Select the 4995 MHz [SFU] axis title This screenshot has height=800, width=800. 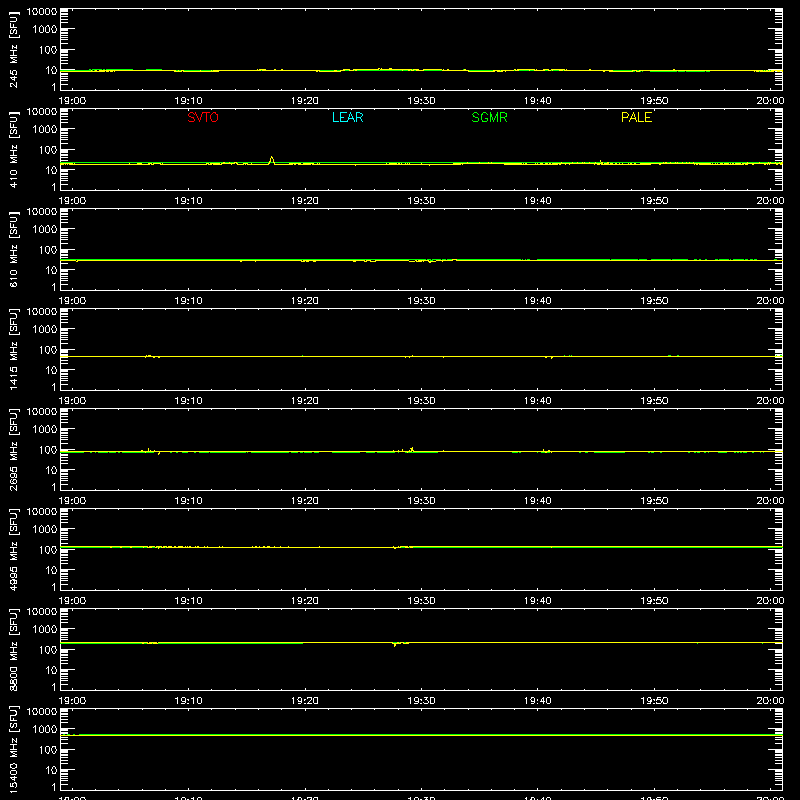[13, 549]
